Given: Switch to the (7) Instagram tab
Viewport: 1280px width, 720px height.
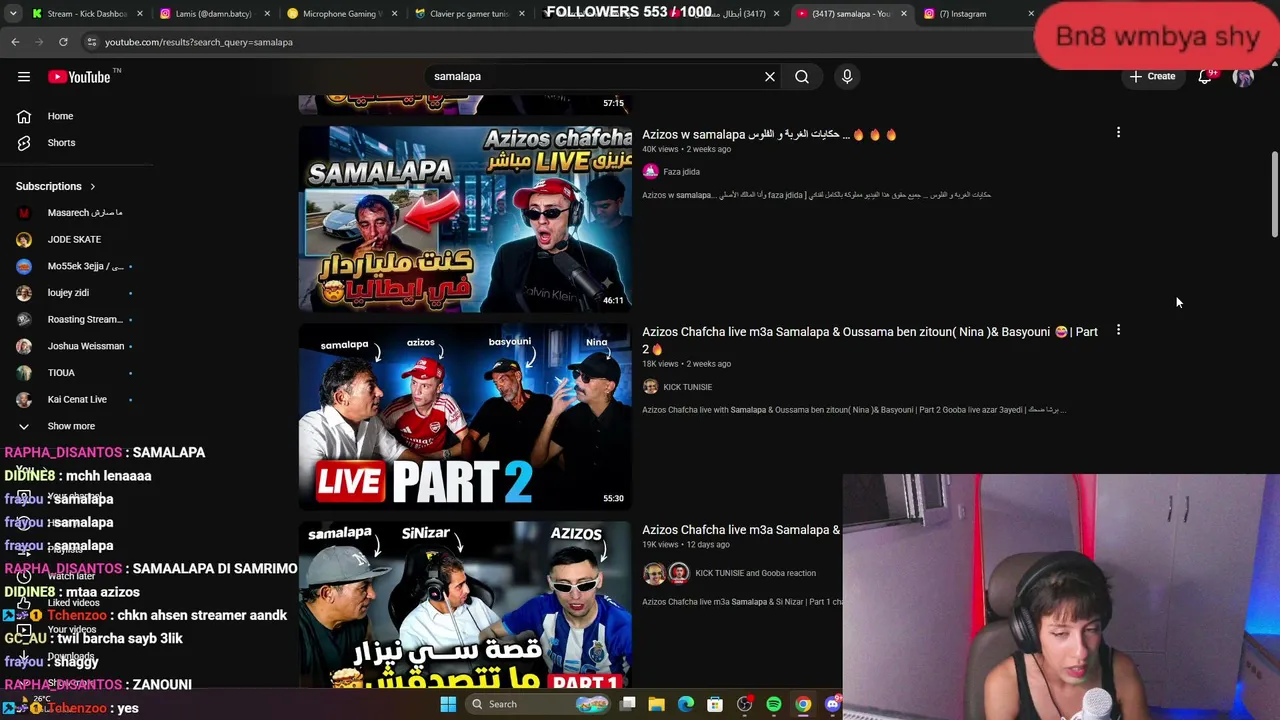Looking at the screenshot, I should pos(979,14).
